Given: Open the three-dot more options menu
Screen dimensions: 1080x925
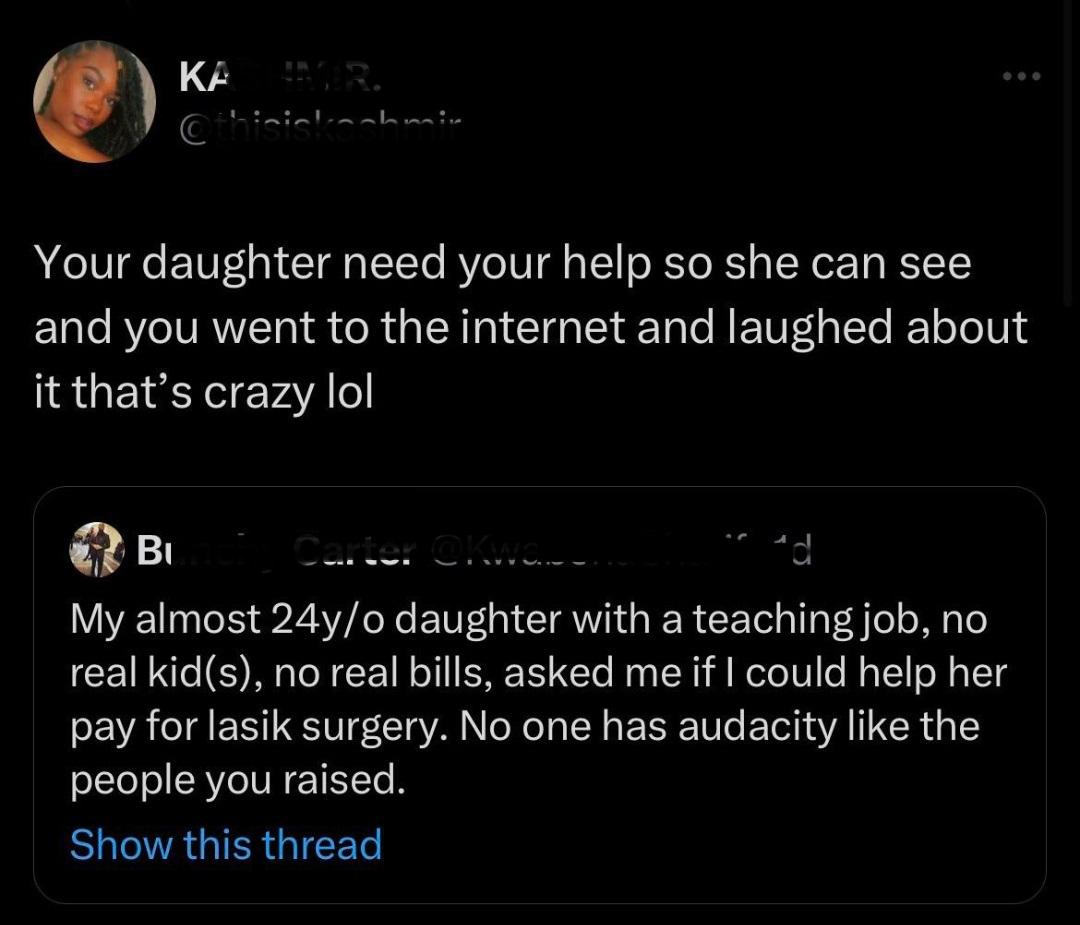Looking at the screenshot, I should coord(1023,77).
